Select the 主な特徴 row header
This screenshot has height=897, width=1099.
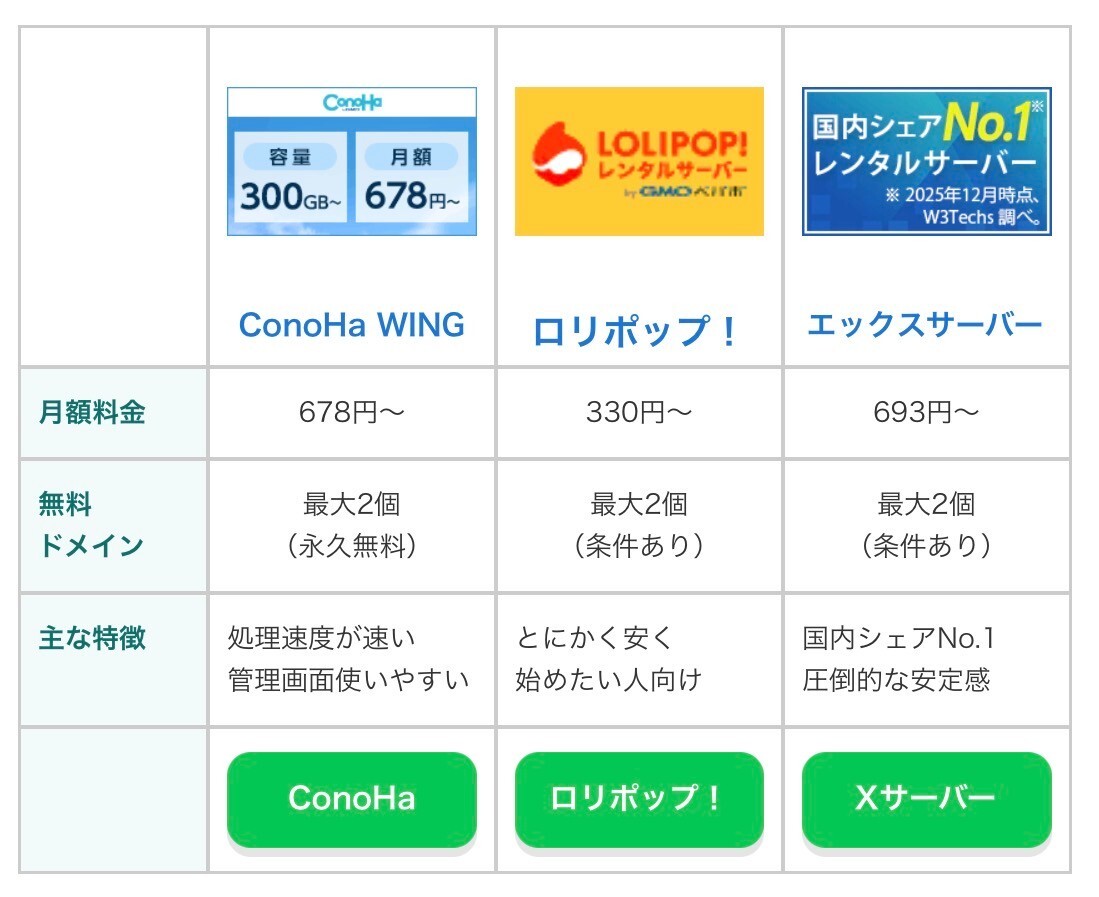point(114,659)
